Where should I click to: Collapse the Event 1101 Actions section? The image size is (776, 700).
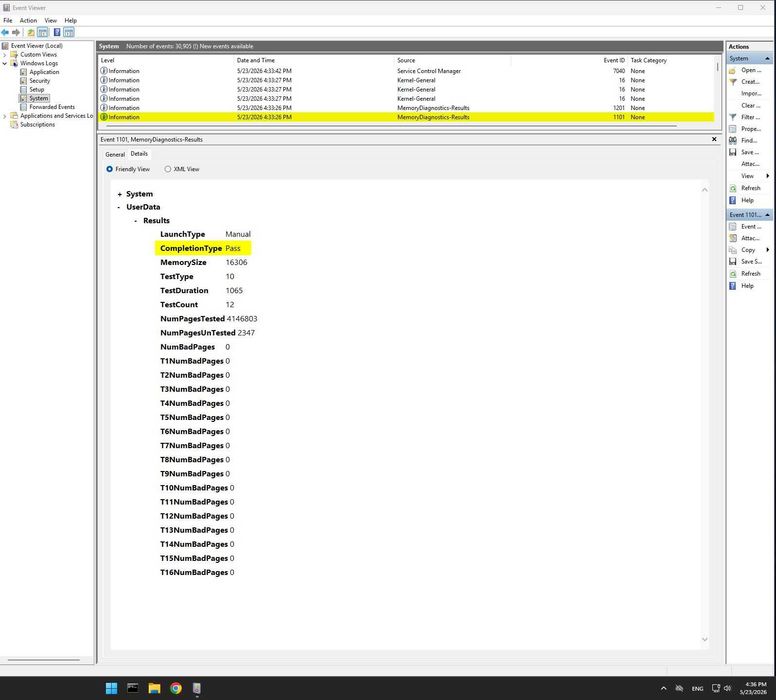pos(767,215)
